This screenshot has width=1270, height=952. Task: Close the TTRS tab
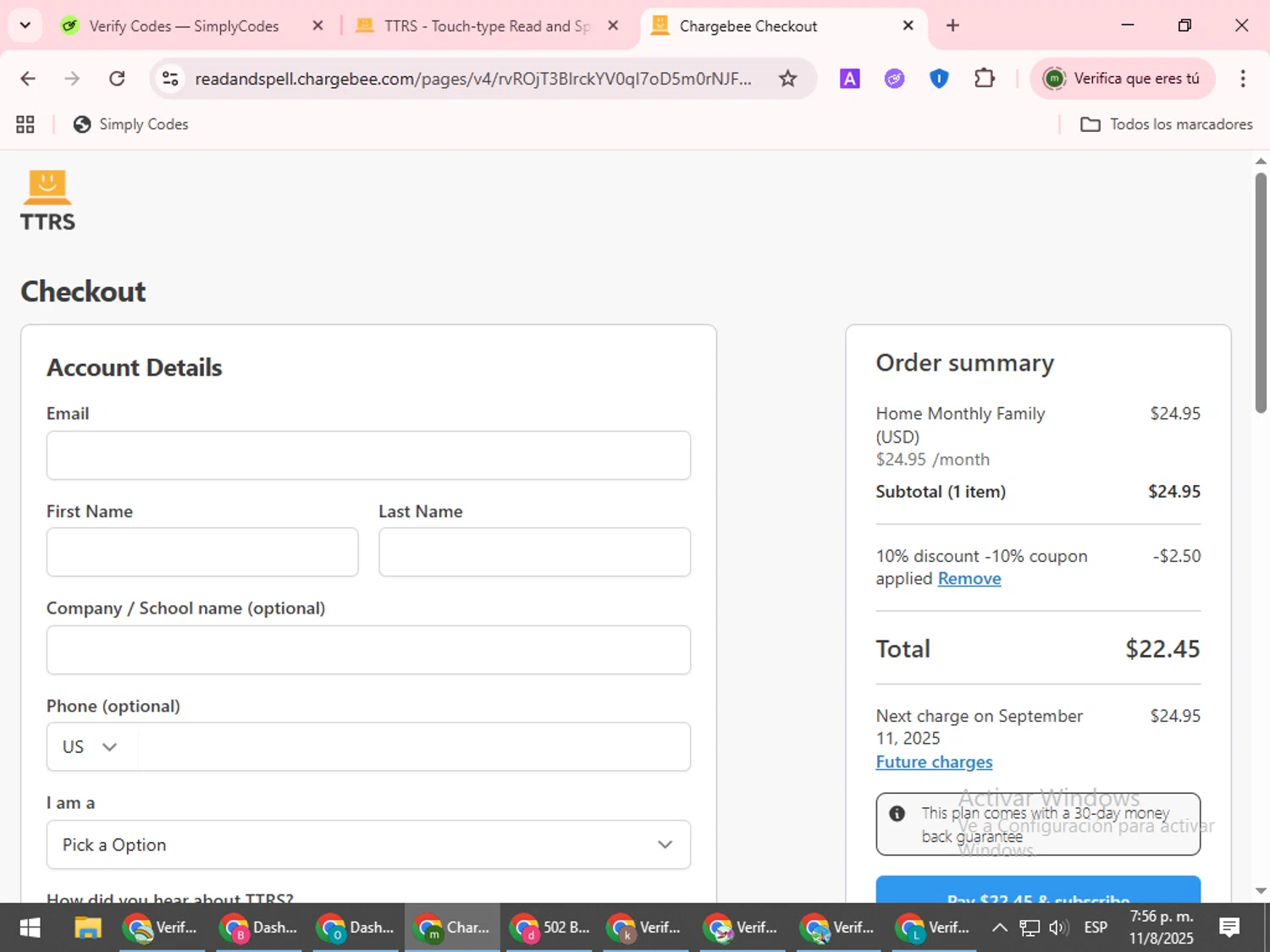click(x=613, y=25)
